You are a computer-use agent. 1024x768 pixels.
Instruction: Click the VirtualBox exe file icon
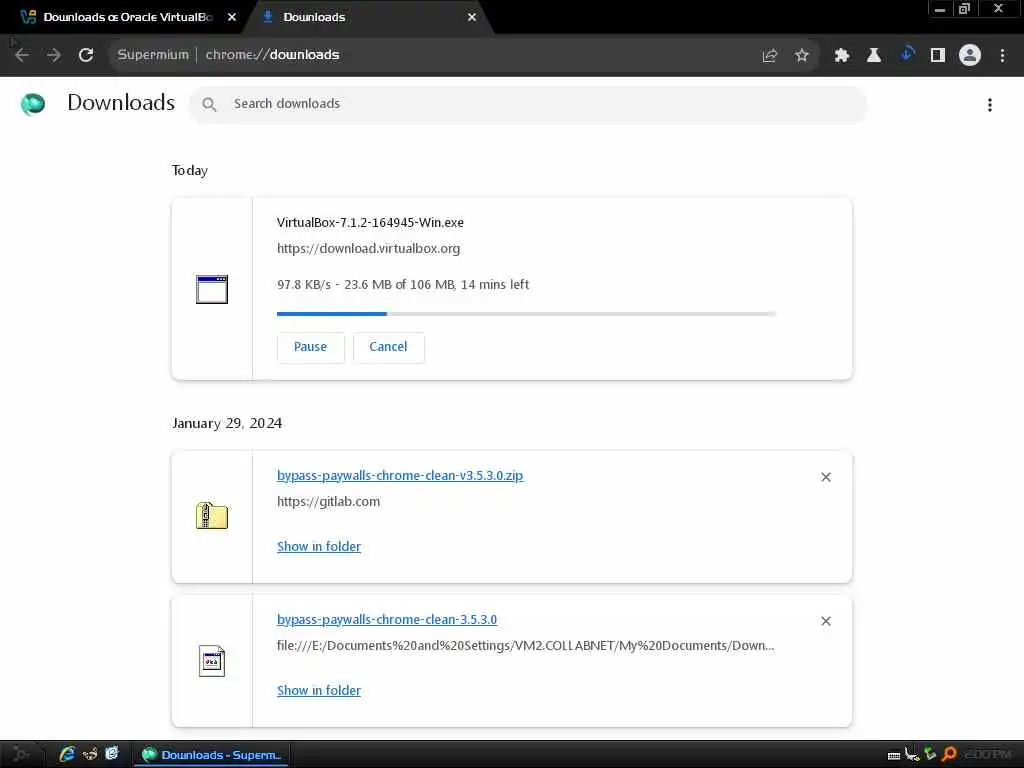point(212,289)
